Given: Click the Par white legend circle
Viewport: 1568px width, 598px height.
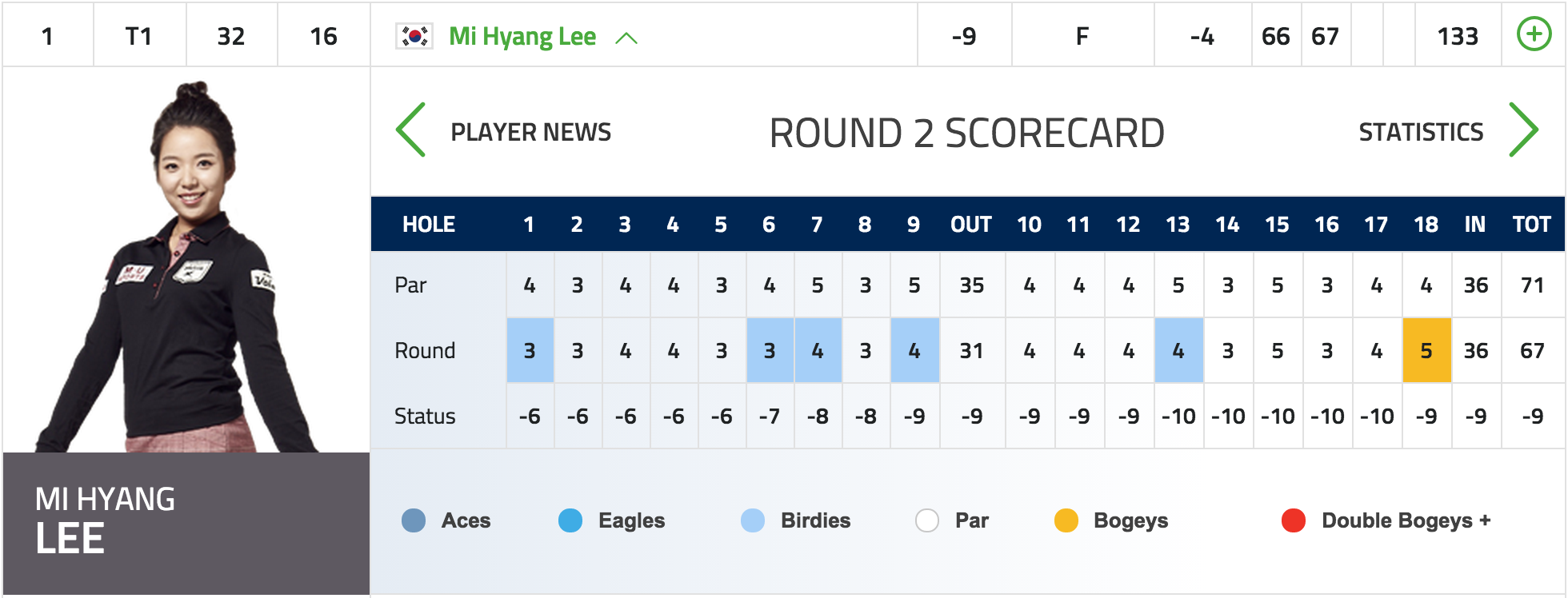Looking at the screenshot, I should pos(927,520).
